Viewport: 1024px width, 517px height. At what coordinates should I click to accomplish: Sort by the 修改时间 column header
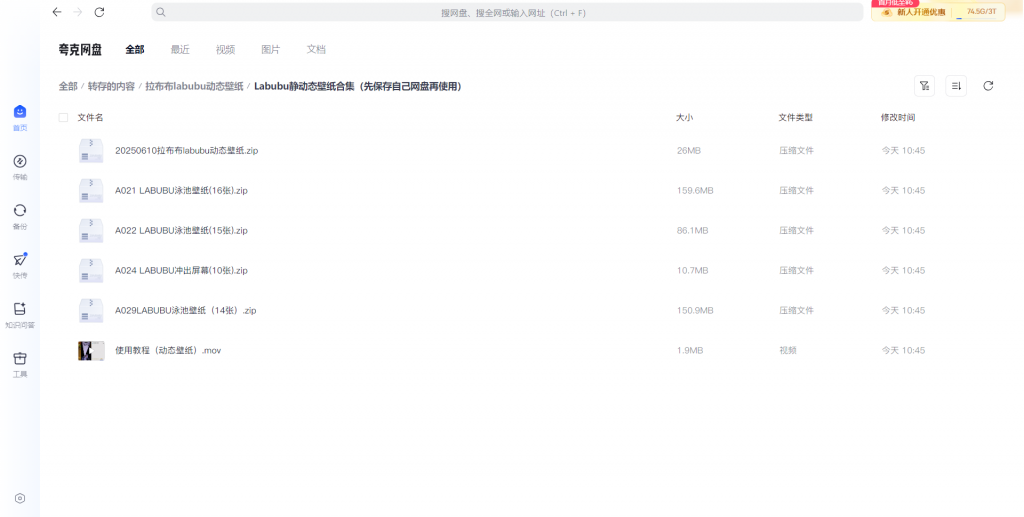coord(897,118)
